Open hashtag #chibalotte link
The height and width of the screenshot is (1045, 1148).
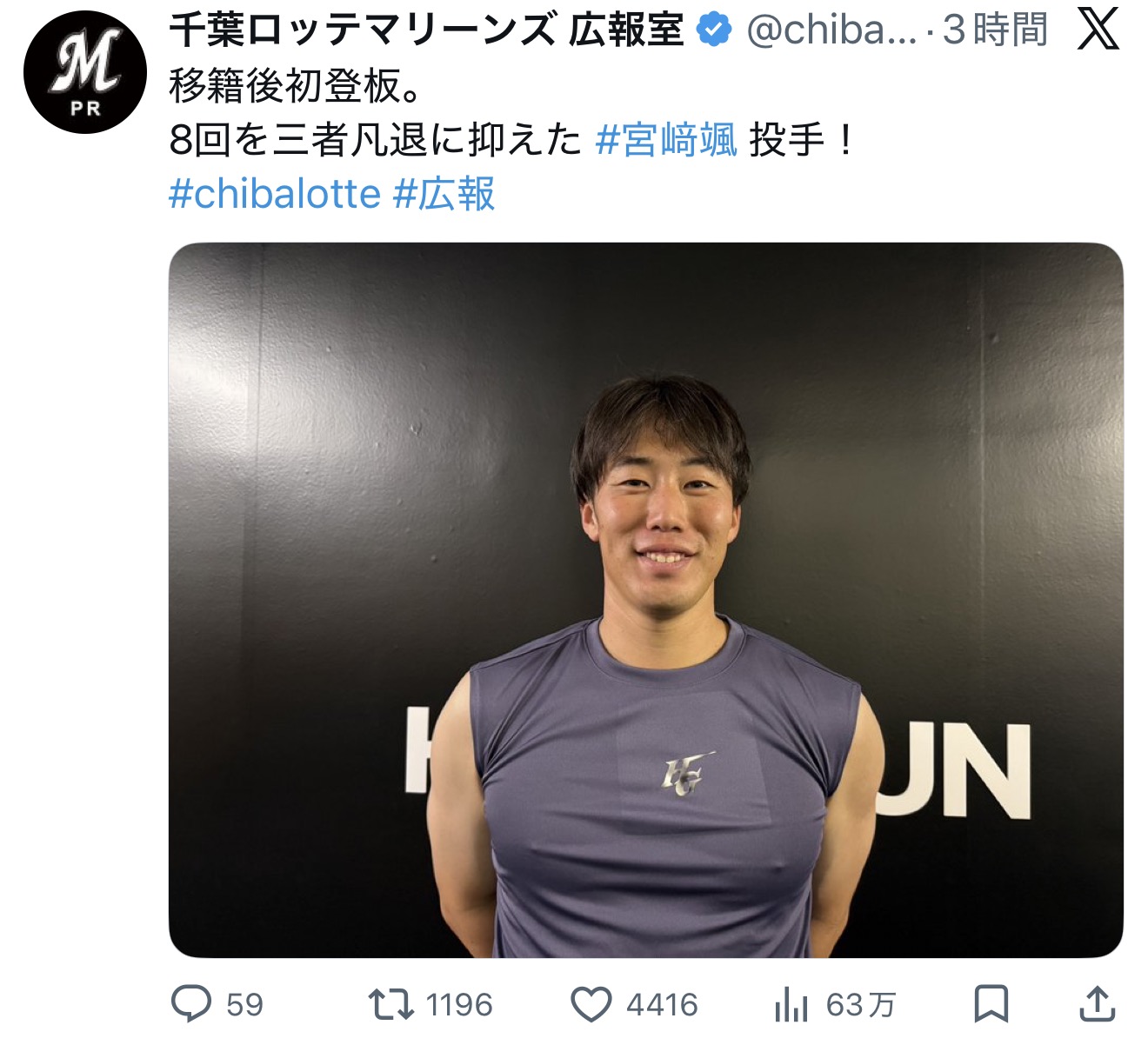[x=275, y=194]
